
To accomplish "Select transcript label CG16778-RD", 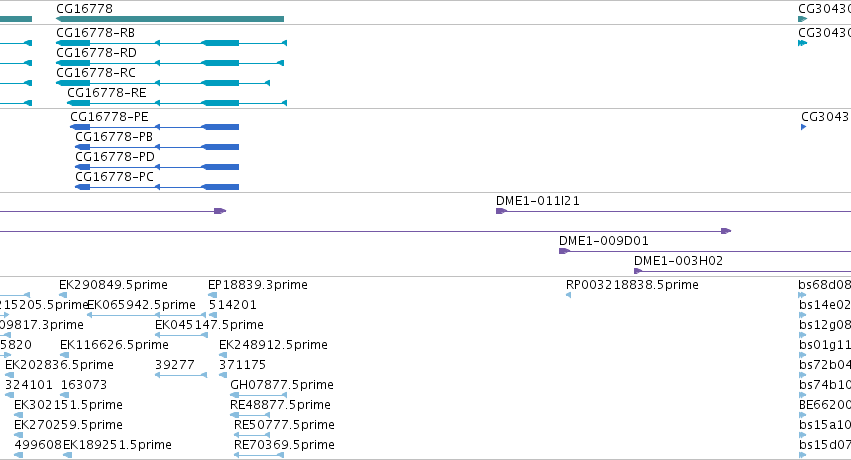I will 97,53.
